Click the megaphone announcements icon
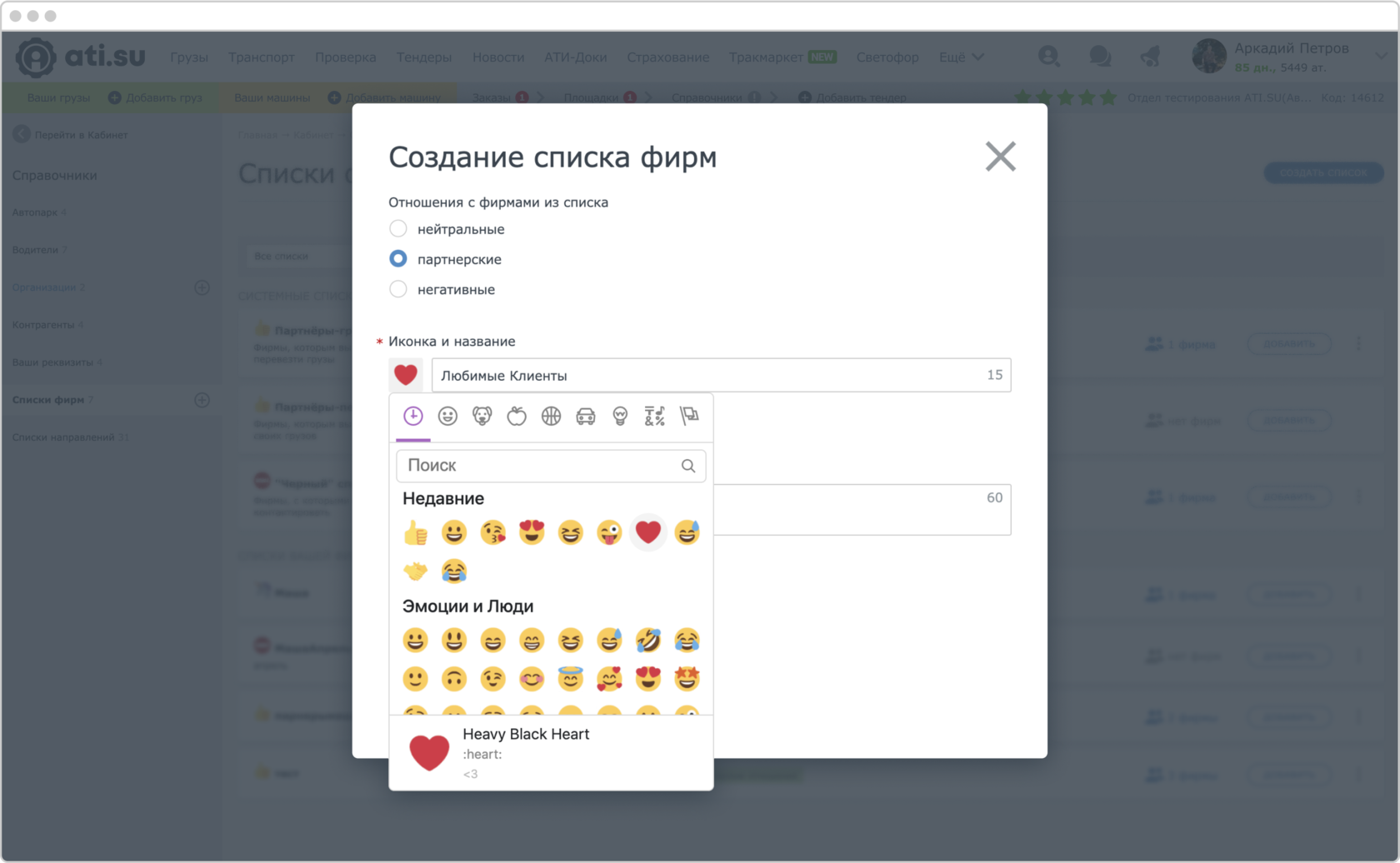Image resolution: width=1400 pixels, height=863 pixels. pos(1150,57)
